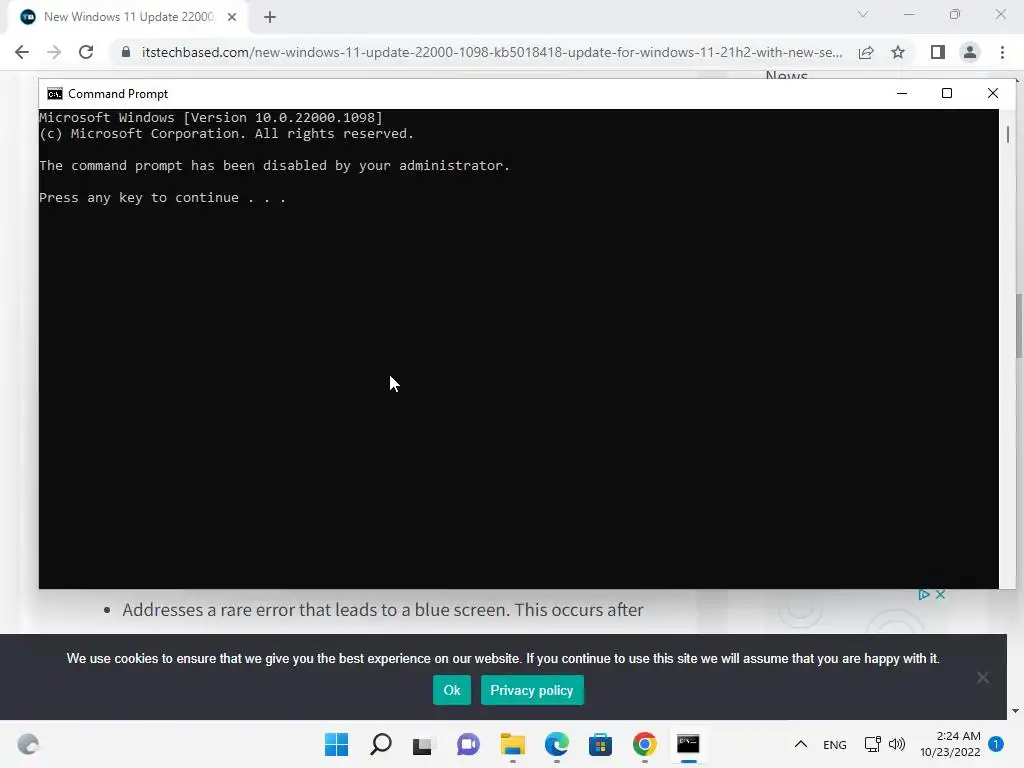This screenshot has width=1024, height=768.
Task: Launch Teams Chat from the taskbar
Action: pos(468,744)
